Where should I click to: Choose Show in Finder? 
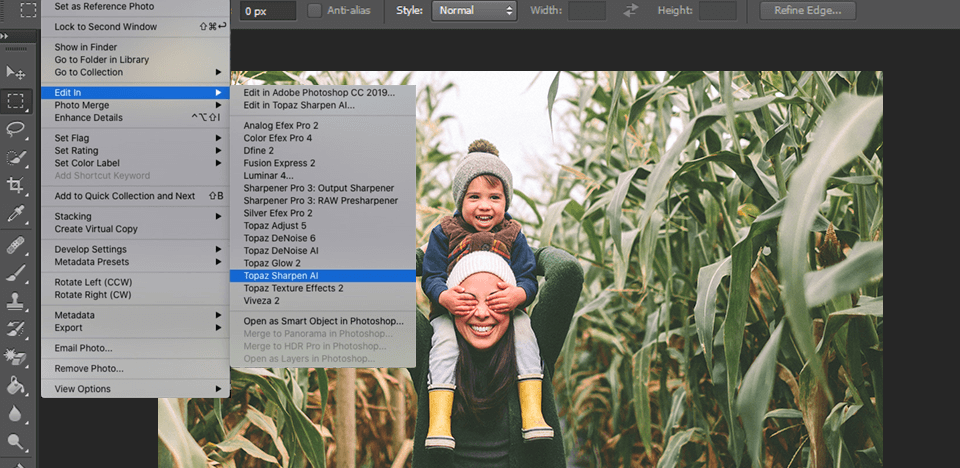(135, 47)
